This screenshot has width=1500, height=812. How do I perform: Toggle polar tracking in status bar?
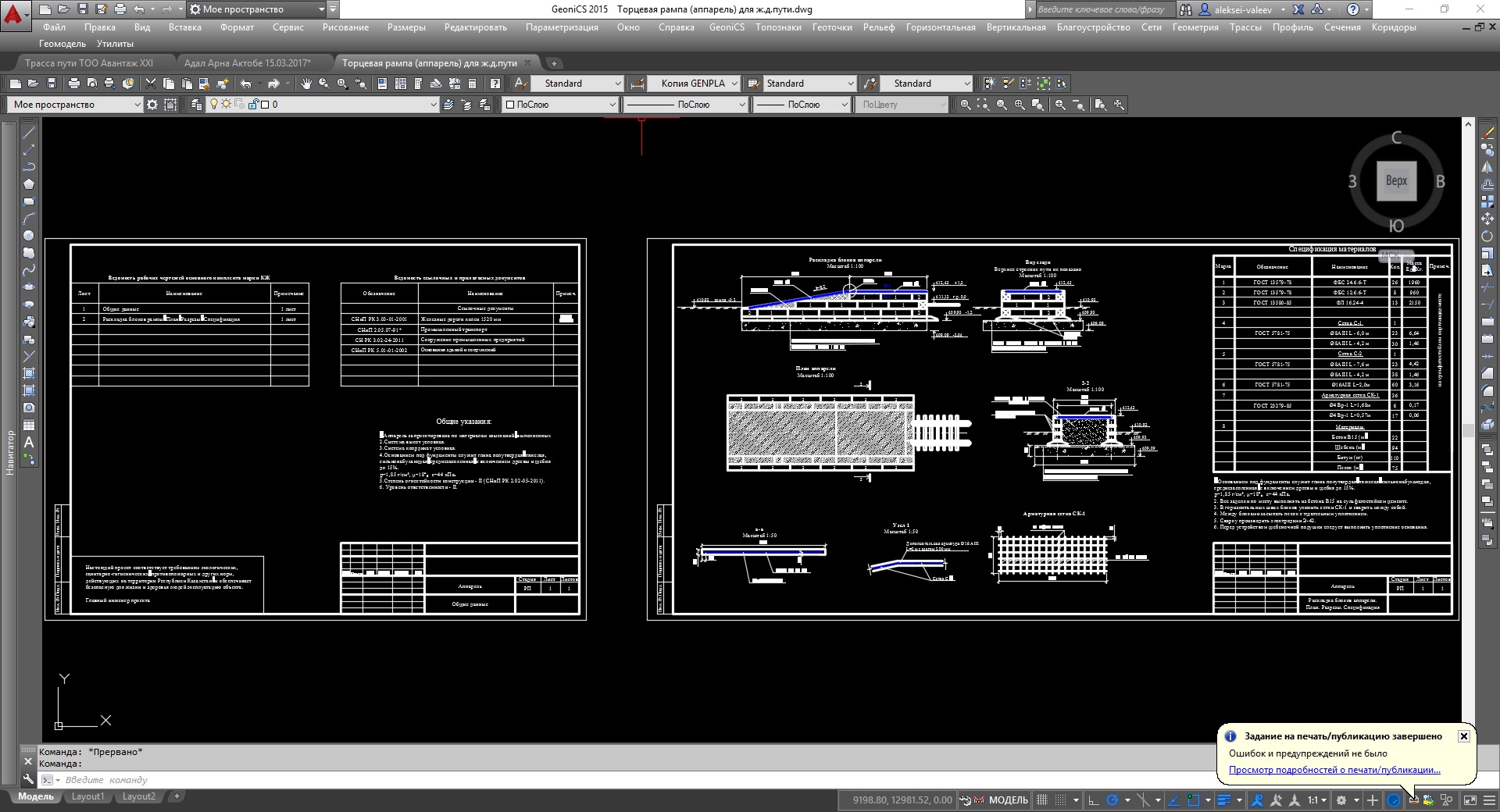click(x=1112, y=800)
